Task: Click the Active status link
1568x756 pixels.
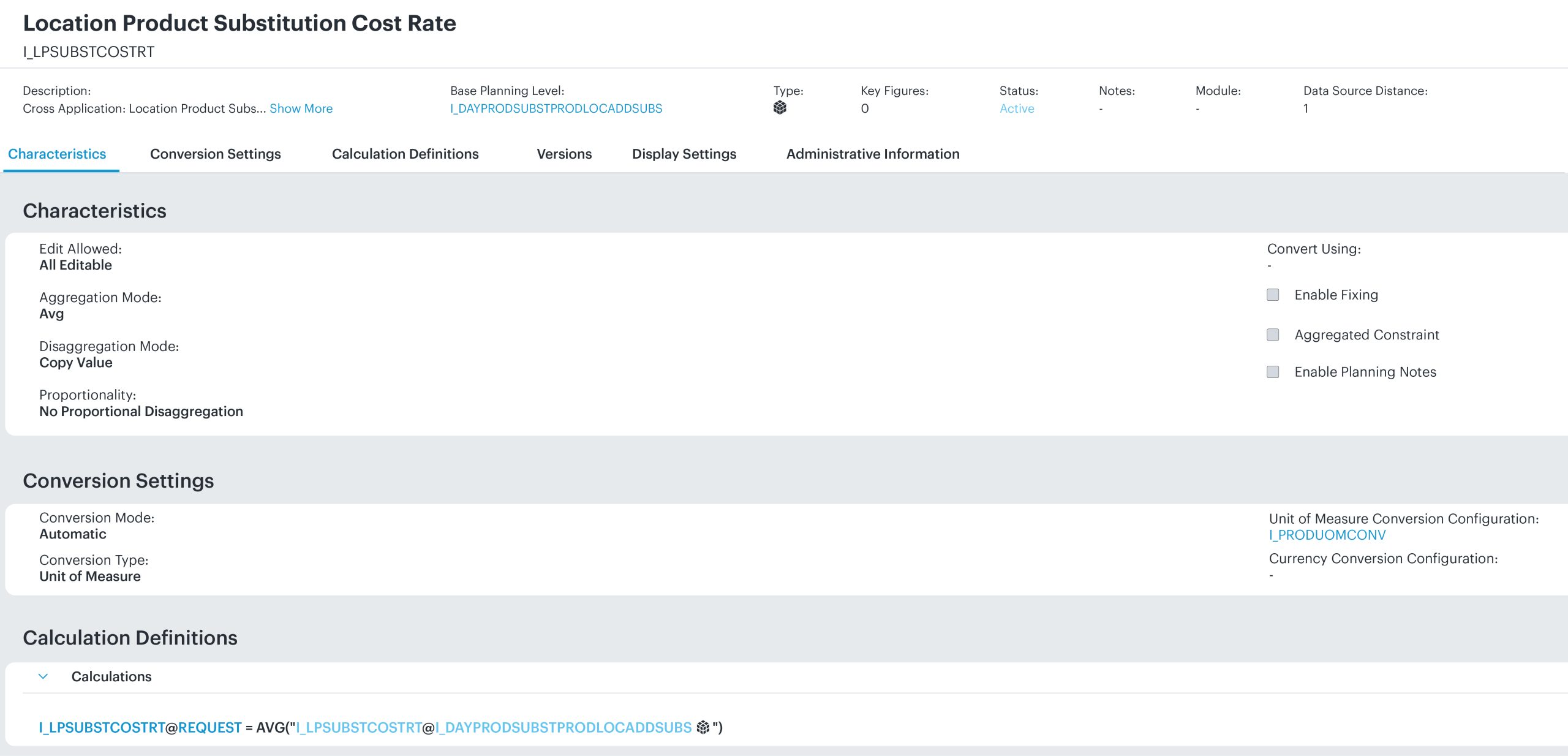Action: click(1016, 108)
